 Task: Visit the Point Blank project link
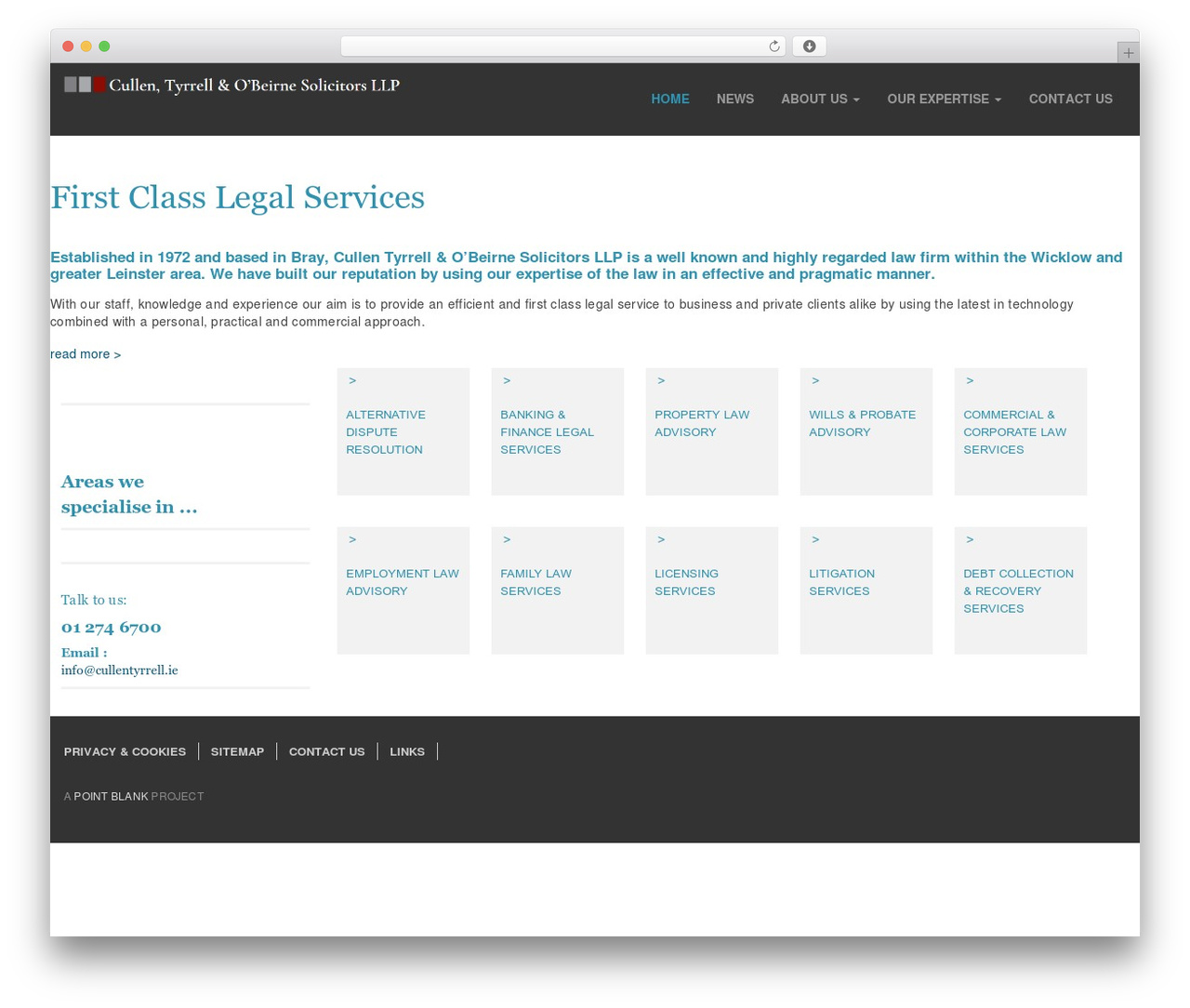(x=111, y=797)
